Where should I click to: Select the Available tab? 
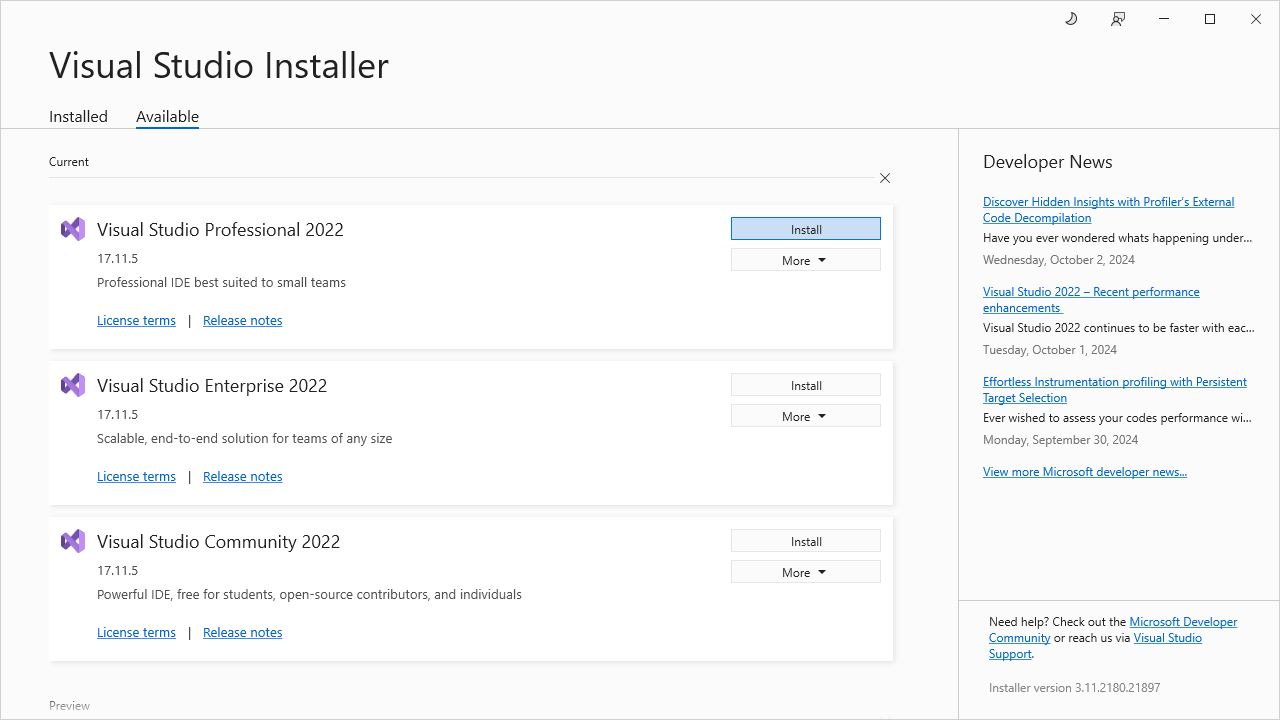pyautogui.click(x=167, y=116)
